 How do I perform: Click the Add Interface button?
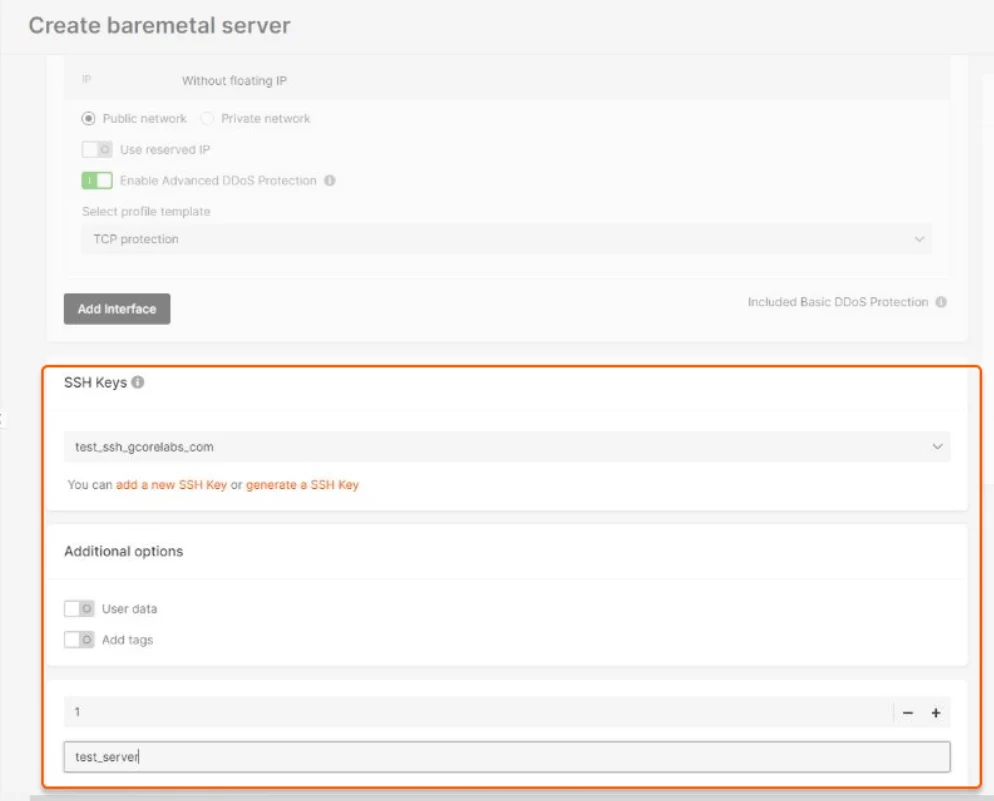coord(117,309)
